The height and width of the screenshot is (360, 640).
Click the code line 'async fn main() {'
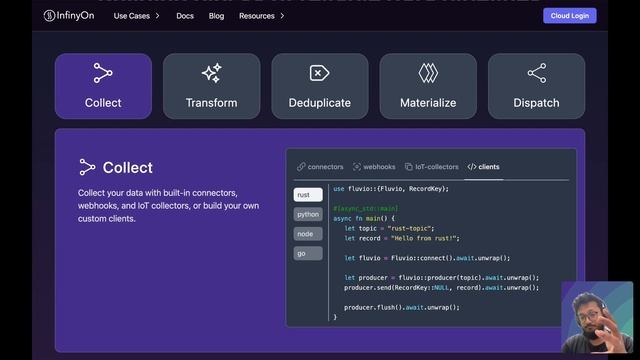pos(364,218)
